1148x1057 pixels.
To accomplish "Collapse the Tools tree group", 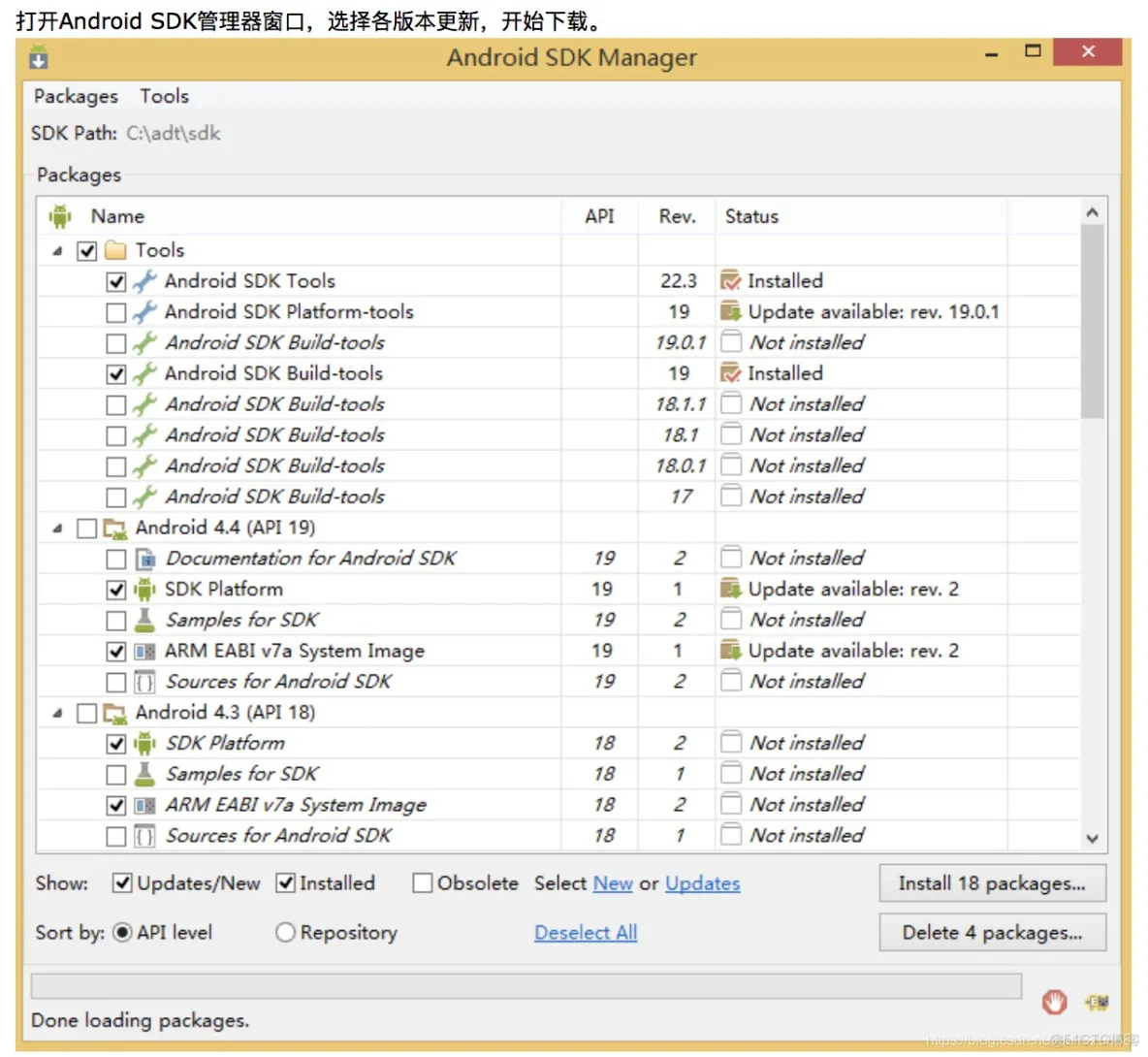I will pos(58,251).
